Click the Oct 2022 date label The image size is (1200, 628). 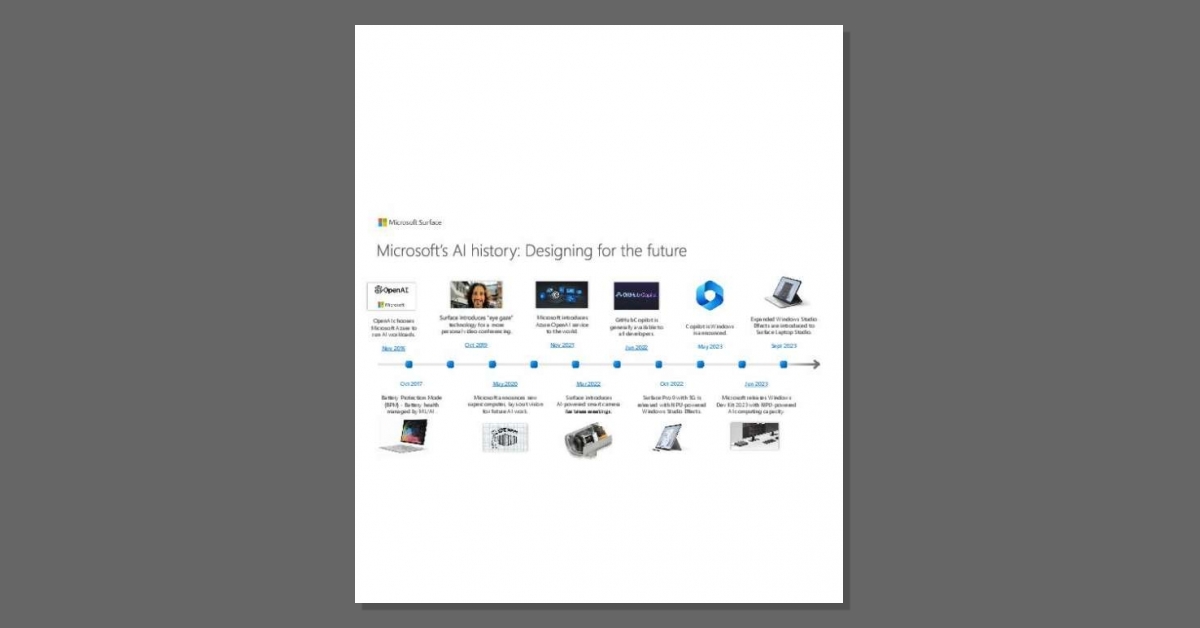coord(671,384)
